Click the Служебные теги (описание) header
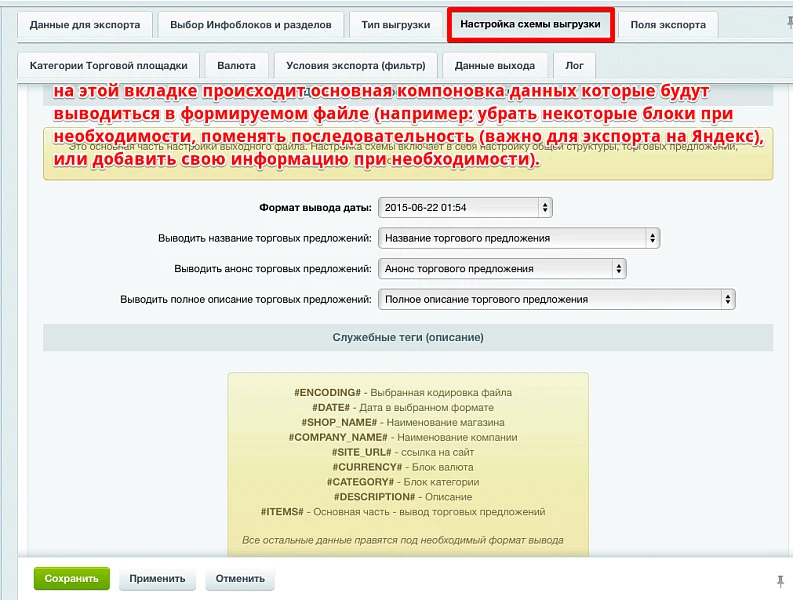 pos(408,337)
